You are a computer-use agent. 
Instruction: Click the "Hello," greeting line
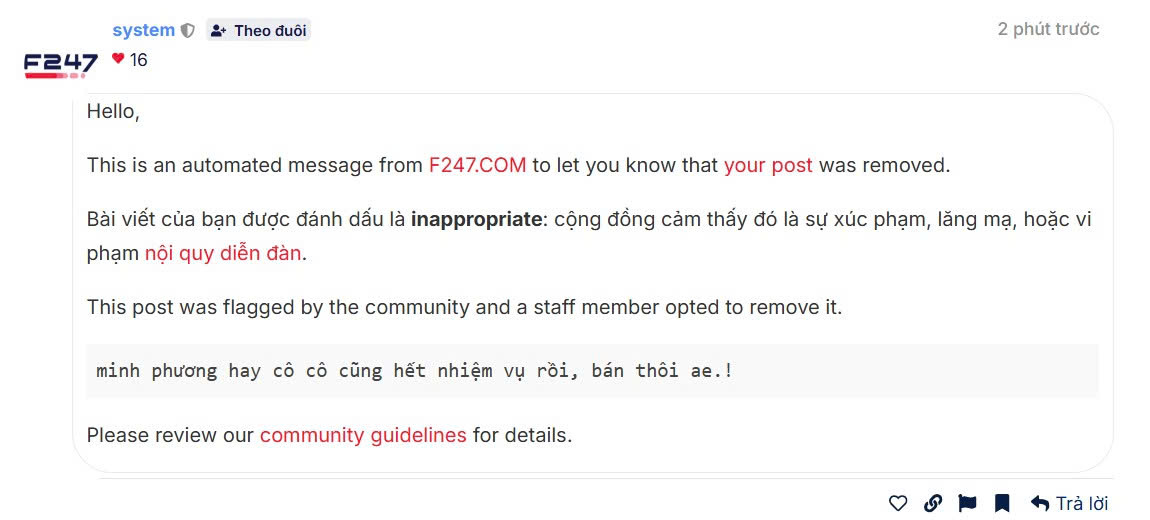tap(113, 112)
